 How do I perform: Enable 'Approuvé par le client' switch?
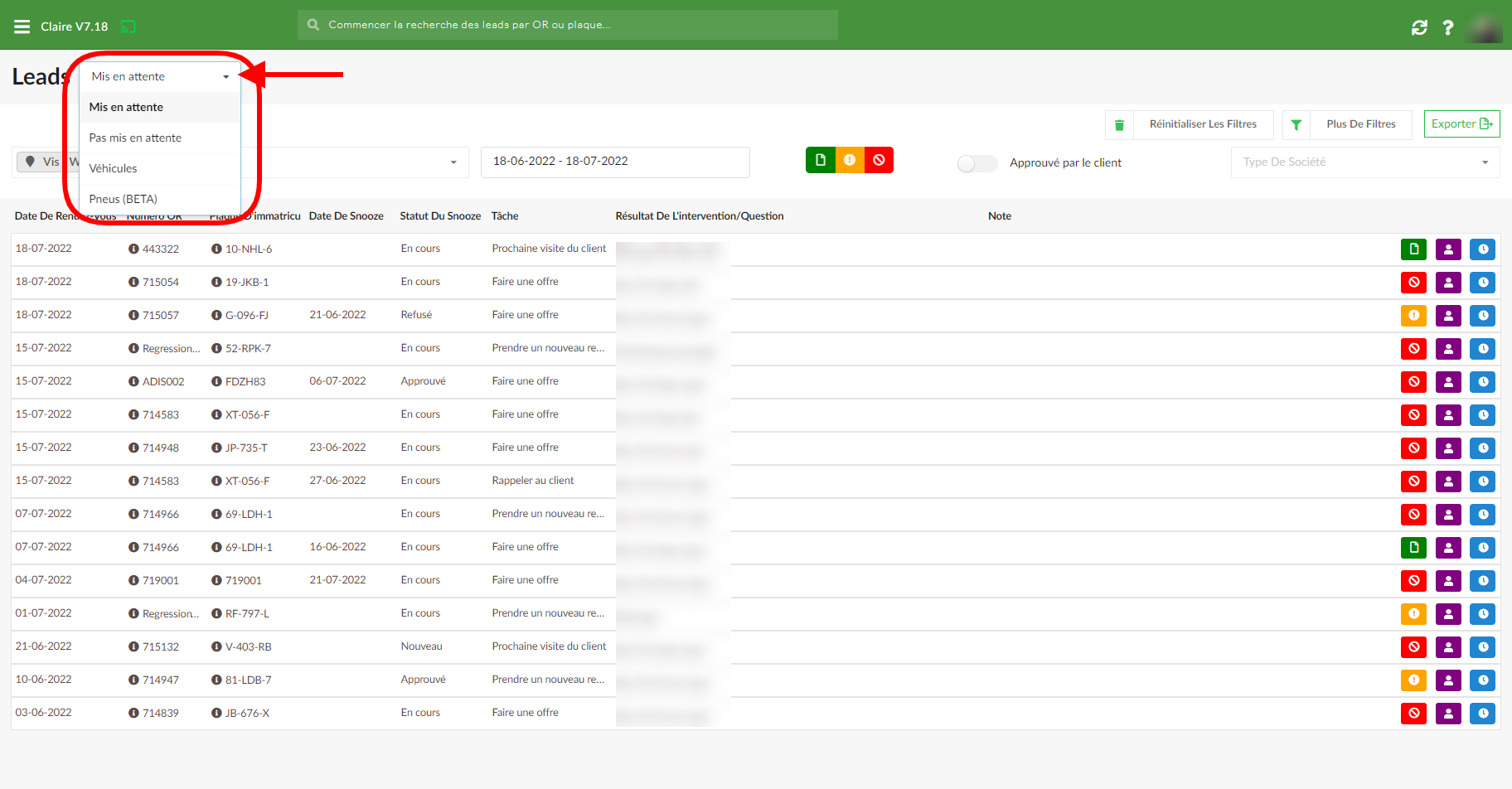[976, 163]
